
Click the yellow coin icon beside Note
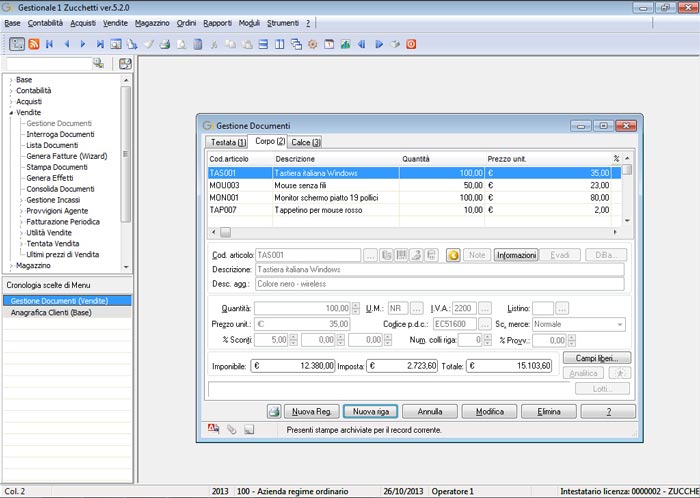[453, 255]
